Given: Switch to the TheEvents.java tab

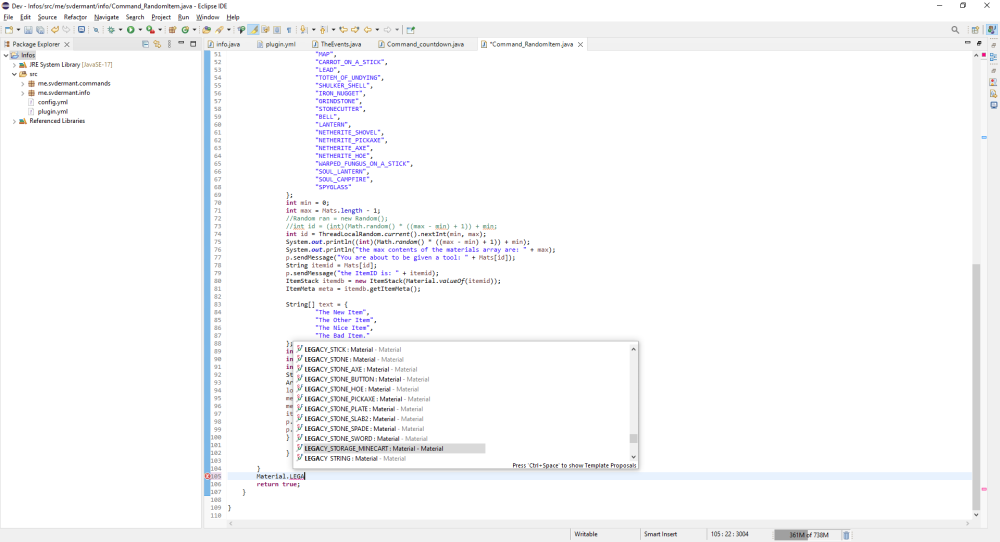Looking at the screenshot, I should pyautogui.click(x=336, y=44).
